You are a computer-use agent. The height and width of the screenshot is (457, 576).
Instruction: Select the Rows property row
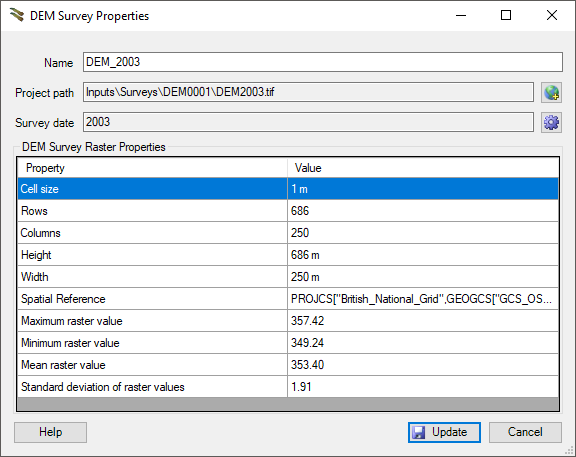point(288,211)
